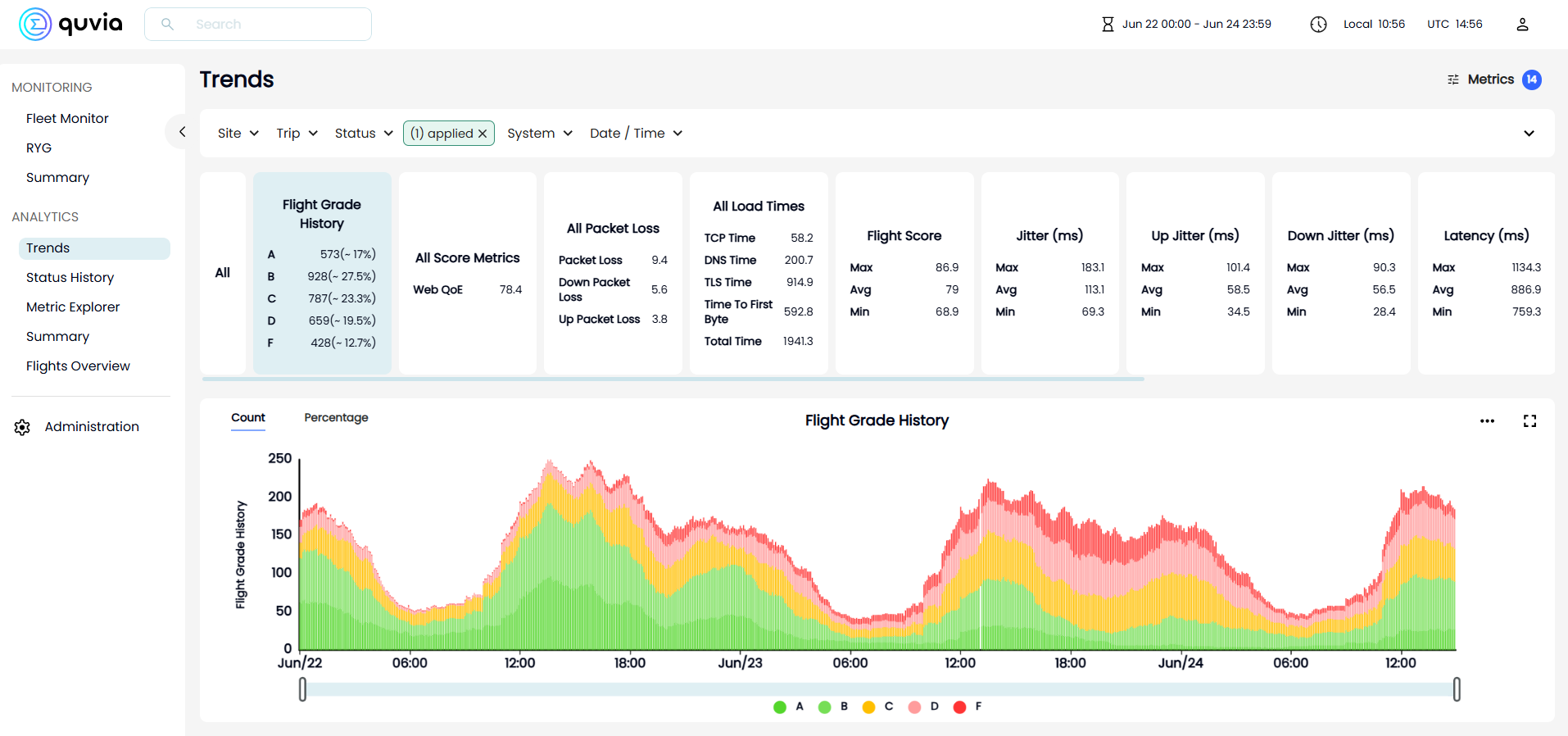Open the chart three-dots options menu

(1487, 421)
